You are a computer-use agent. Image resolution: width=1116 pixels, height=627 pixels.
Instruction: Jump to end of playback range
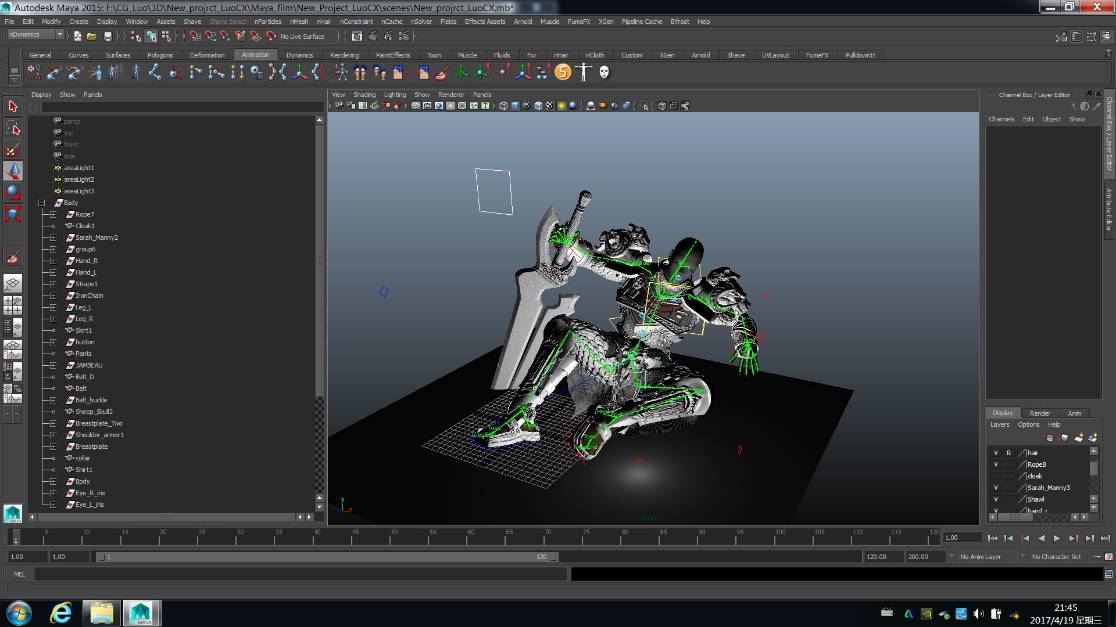1105,538
